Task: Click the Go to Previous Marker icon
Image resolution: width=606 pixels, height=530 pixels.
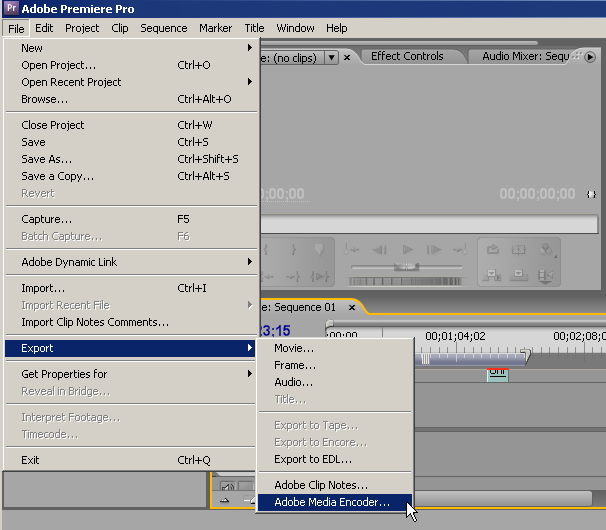Action: click(351, 250)
